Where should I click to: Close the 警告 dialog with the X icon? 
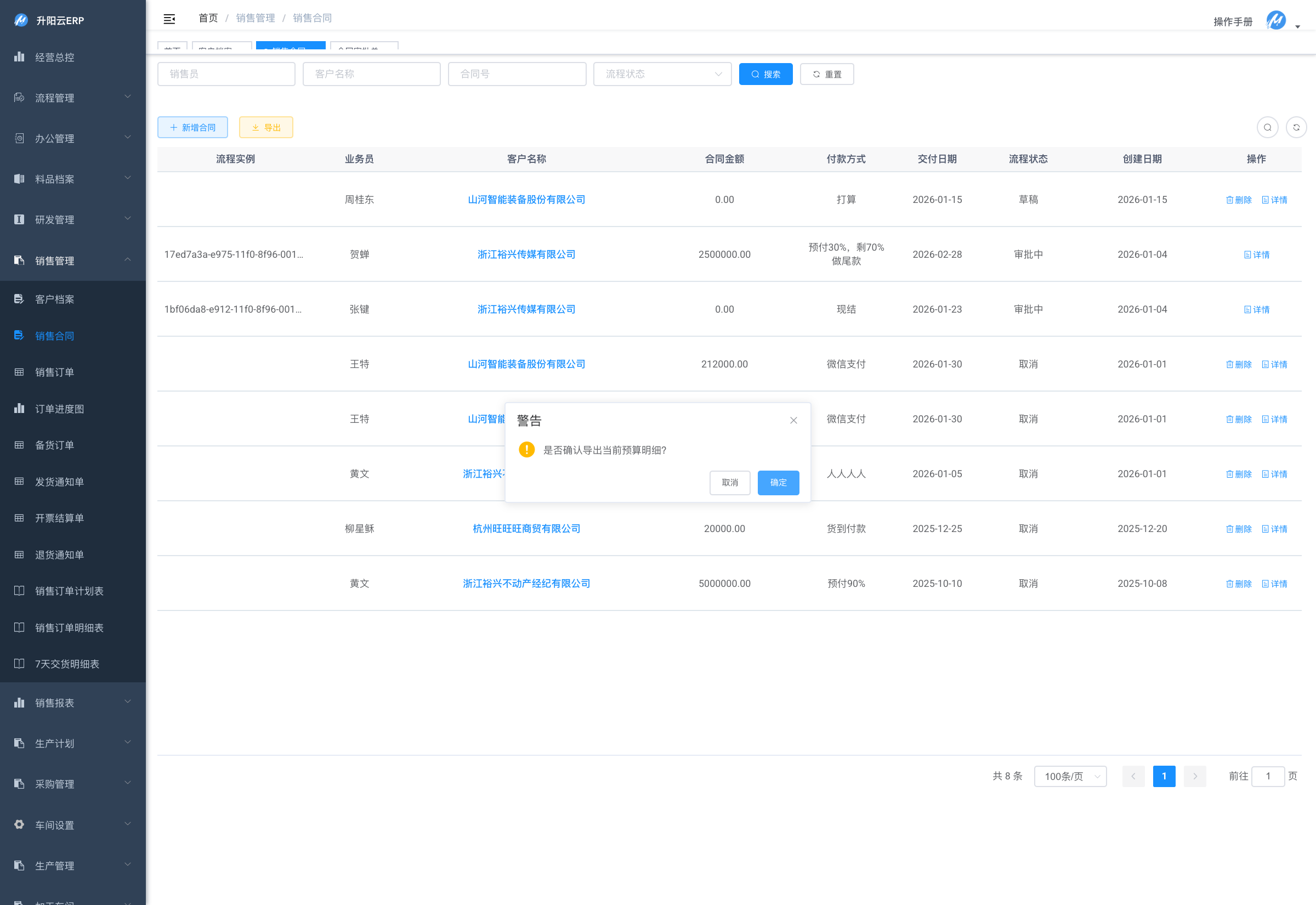793,420
